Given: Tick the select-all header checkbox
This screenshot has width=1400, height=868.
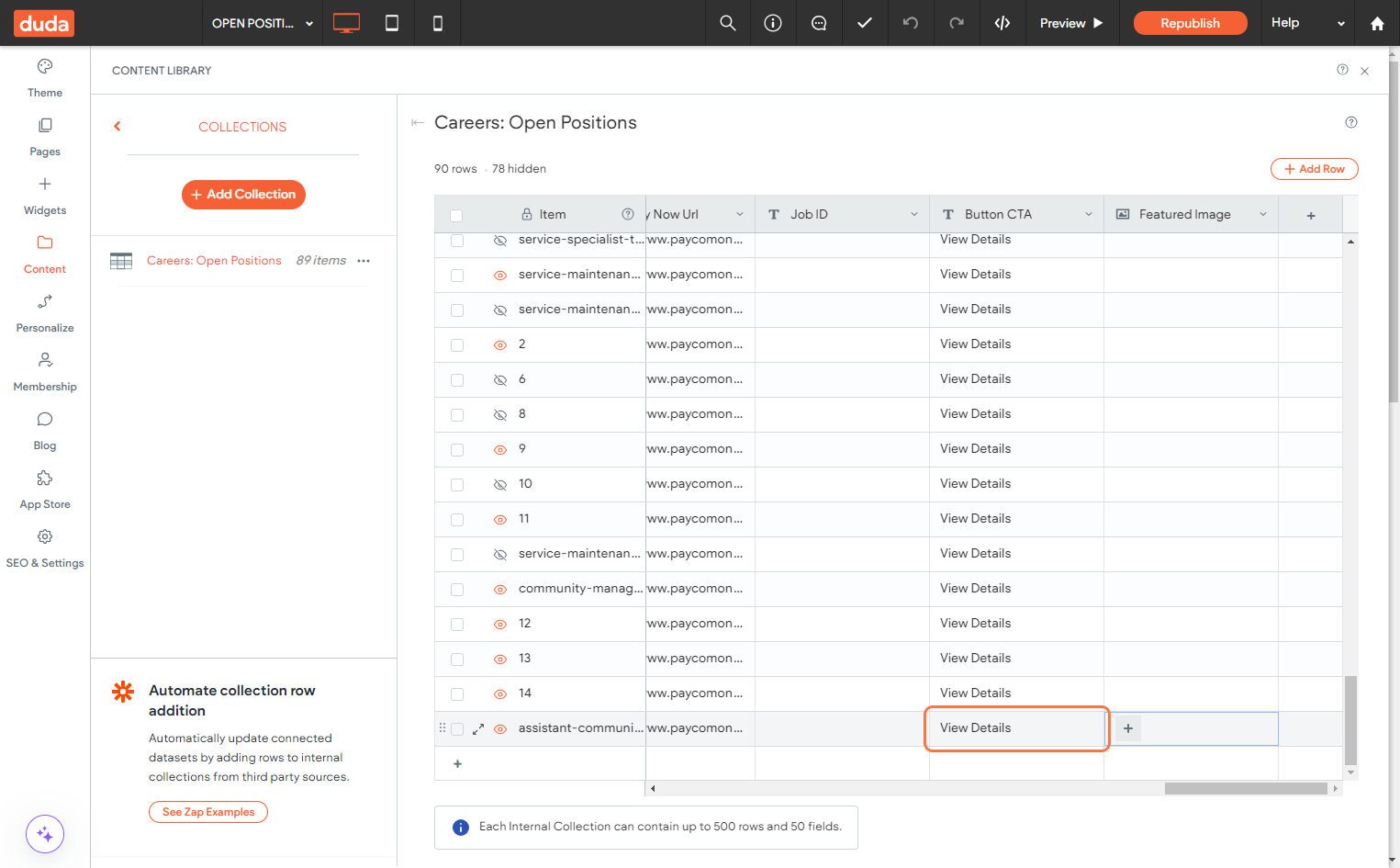Looking at the screenshot, I should (x=456, y=216).
